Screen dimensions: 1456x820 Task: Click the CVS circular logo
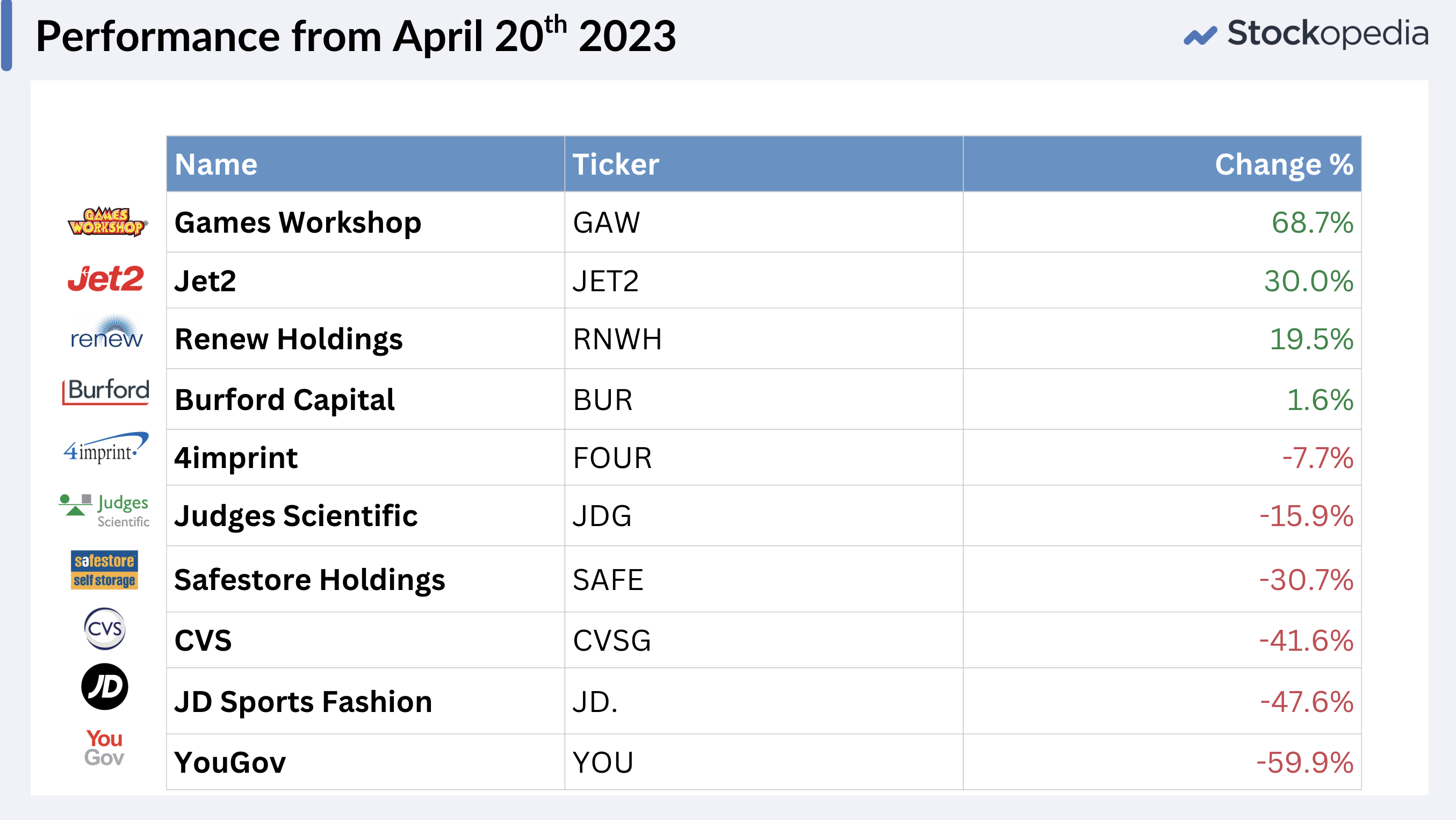[105, 628]
